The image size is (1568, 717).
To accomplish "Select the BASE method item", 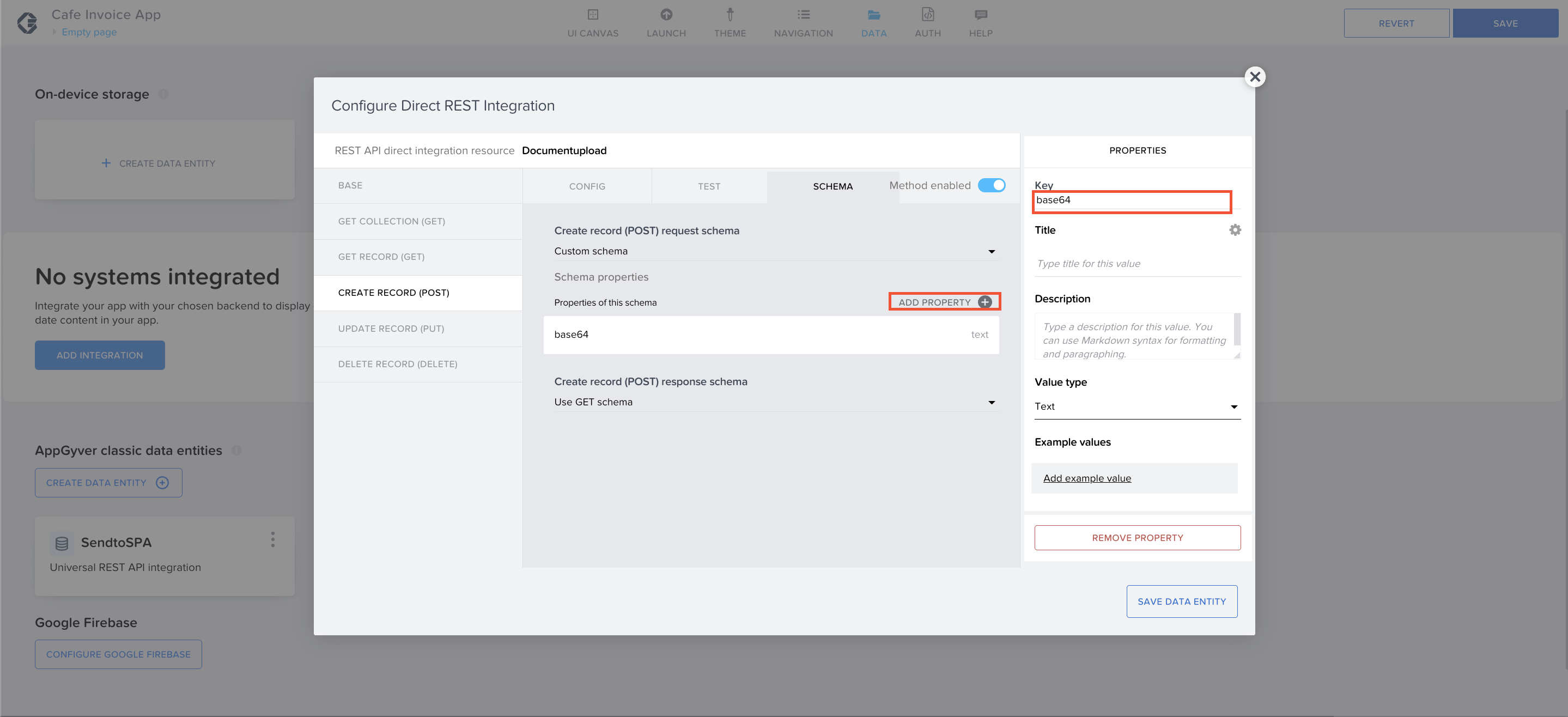I will click(x=418, y=185).
